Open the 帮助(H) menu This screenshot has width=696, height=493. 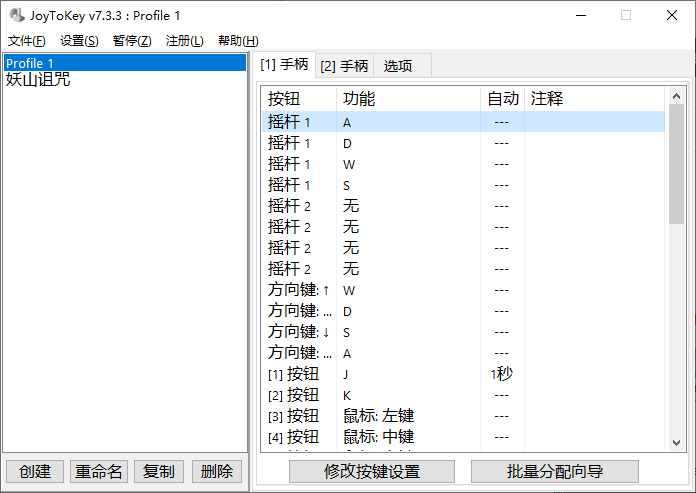tap(238, 41)
